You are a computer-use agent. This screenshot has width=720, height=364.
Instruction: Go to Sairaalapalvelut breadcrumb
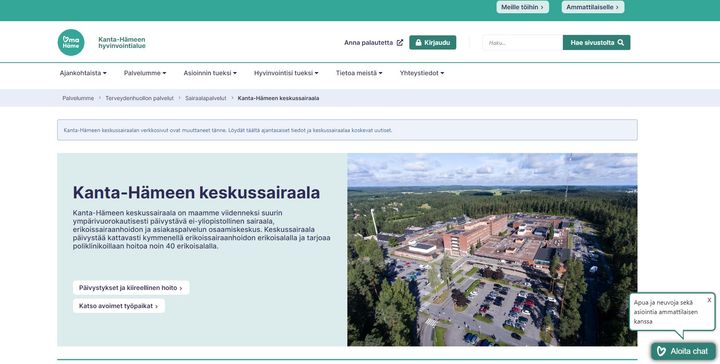click(206, 98)
